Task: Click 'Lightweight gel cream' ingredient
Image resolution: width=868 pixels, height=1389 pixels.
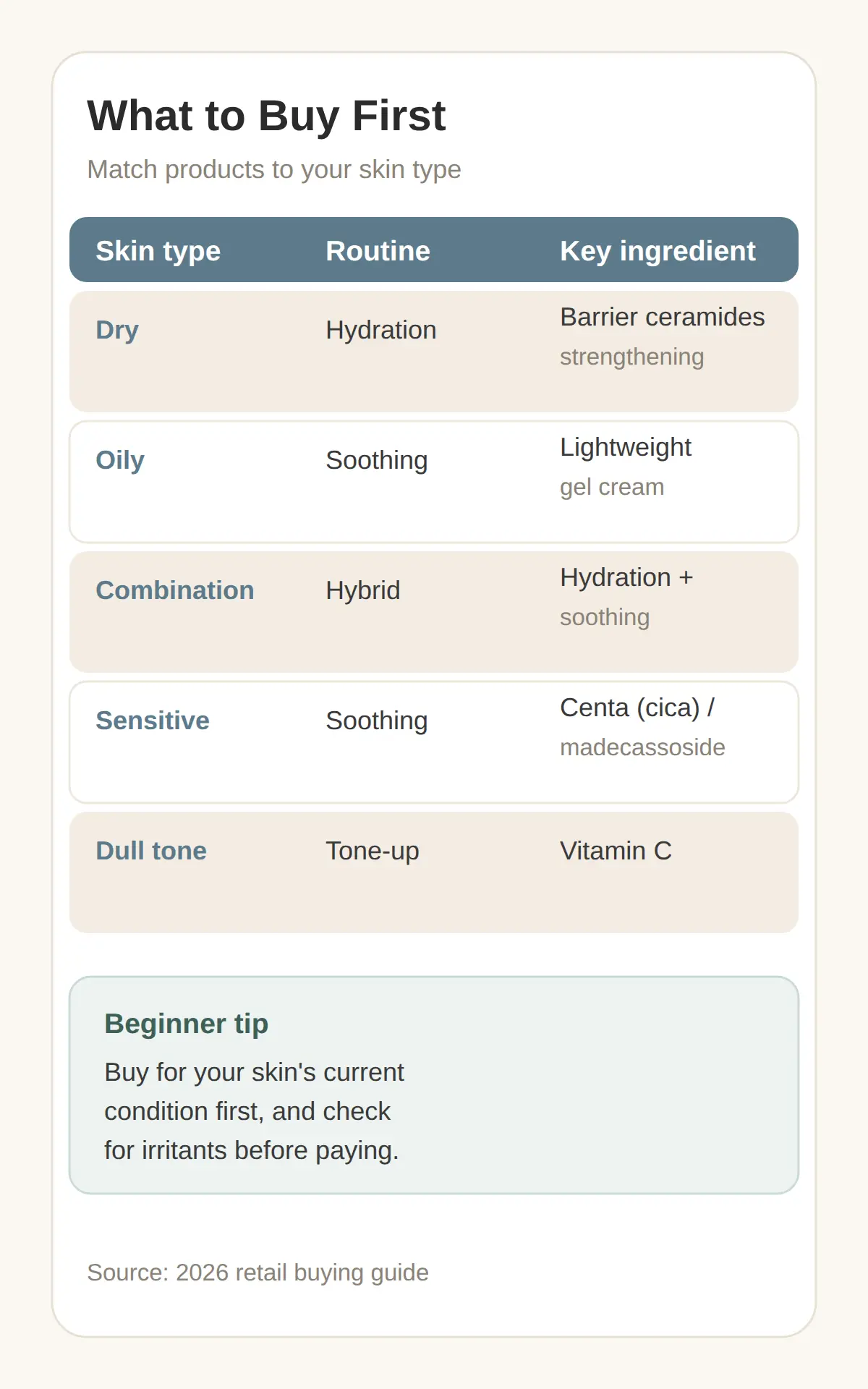Action: [x=626, y=467]
